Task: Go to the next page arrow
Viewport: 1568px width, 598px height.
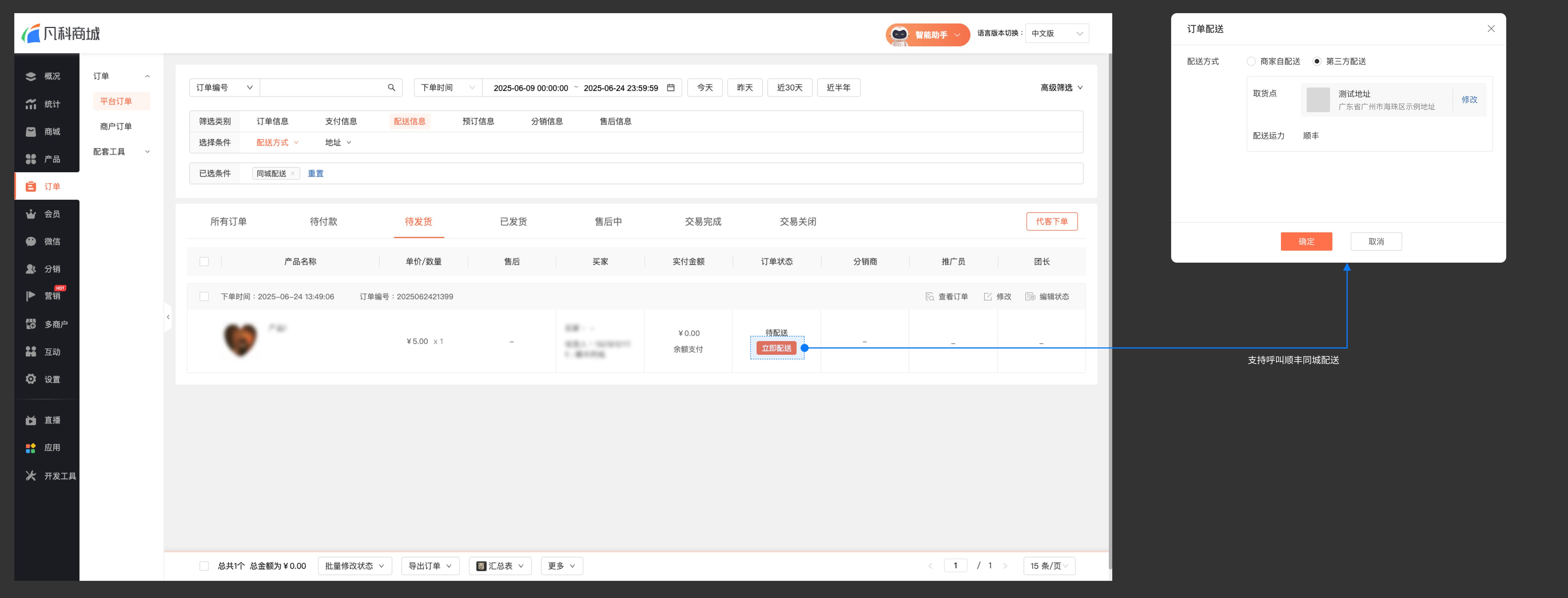Action: pyautogui.click(x=1005, y=566)
